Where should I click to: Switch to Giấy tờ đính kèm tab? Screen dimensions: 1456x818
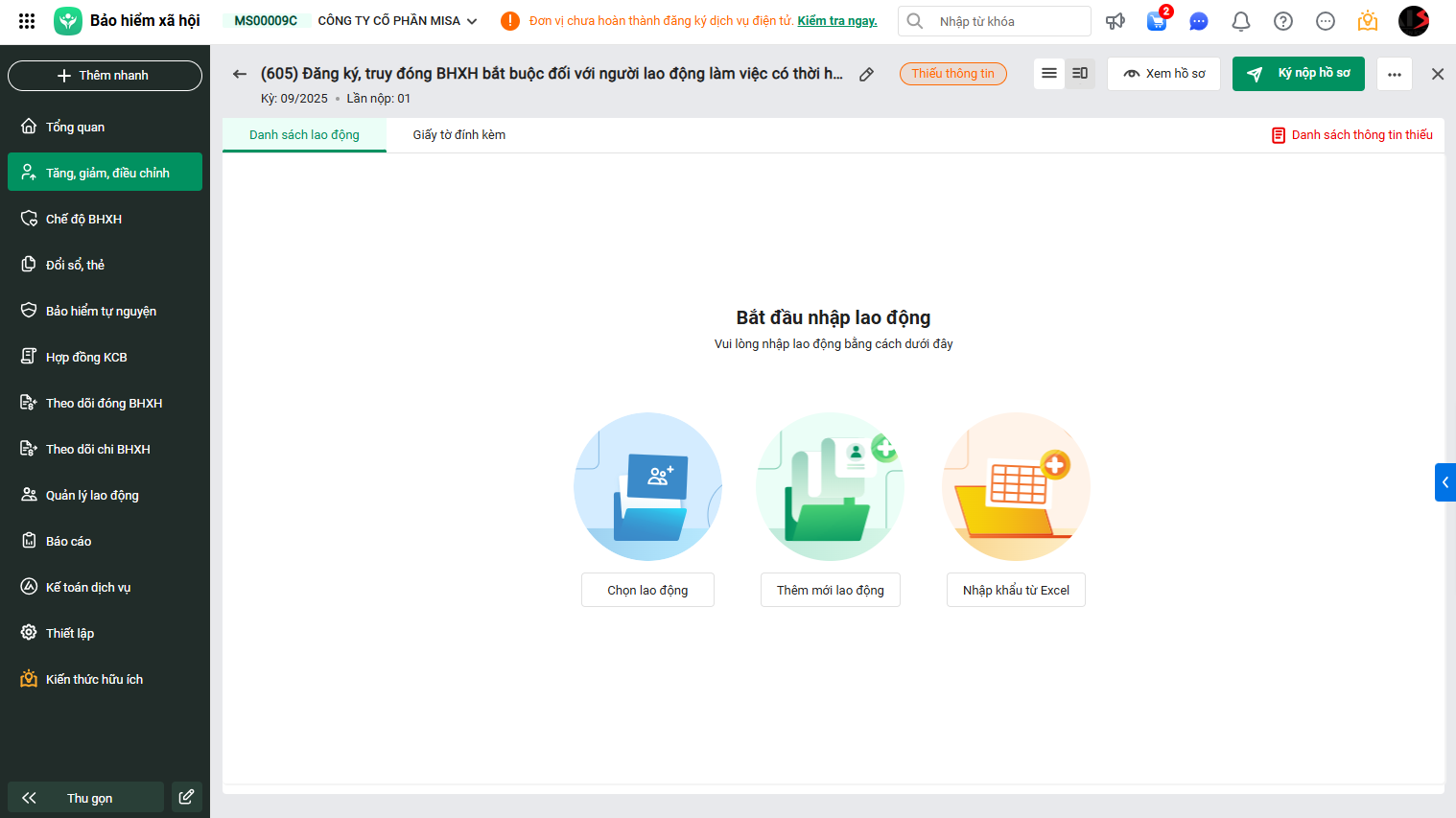pyautogui.click(x=459, y=135)
